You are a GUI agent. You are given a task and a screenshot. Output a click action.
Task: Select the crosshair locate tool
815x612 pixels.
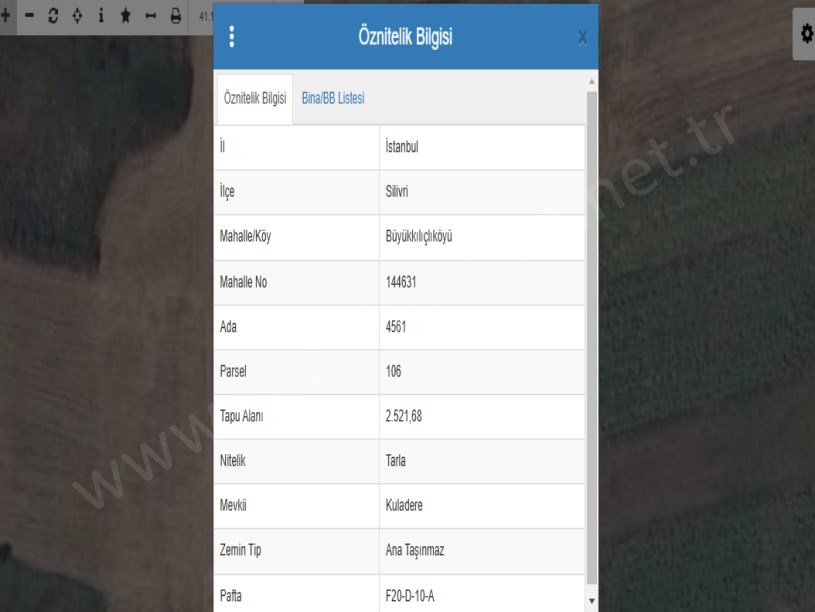[77, 17]
